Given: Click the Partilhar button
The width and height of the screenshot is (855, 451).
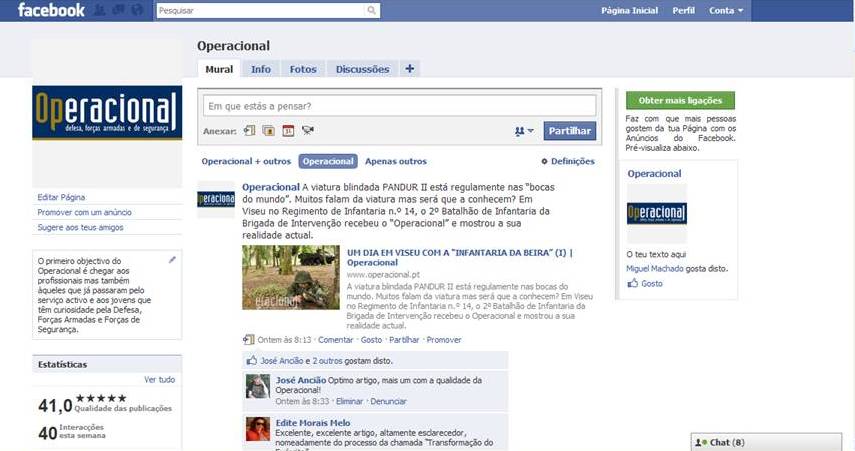Looking at the screenshot, I should point(570,131).
